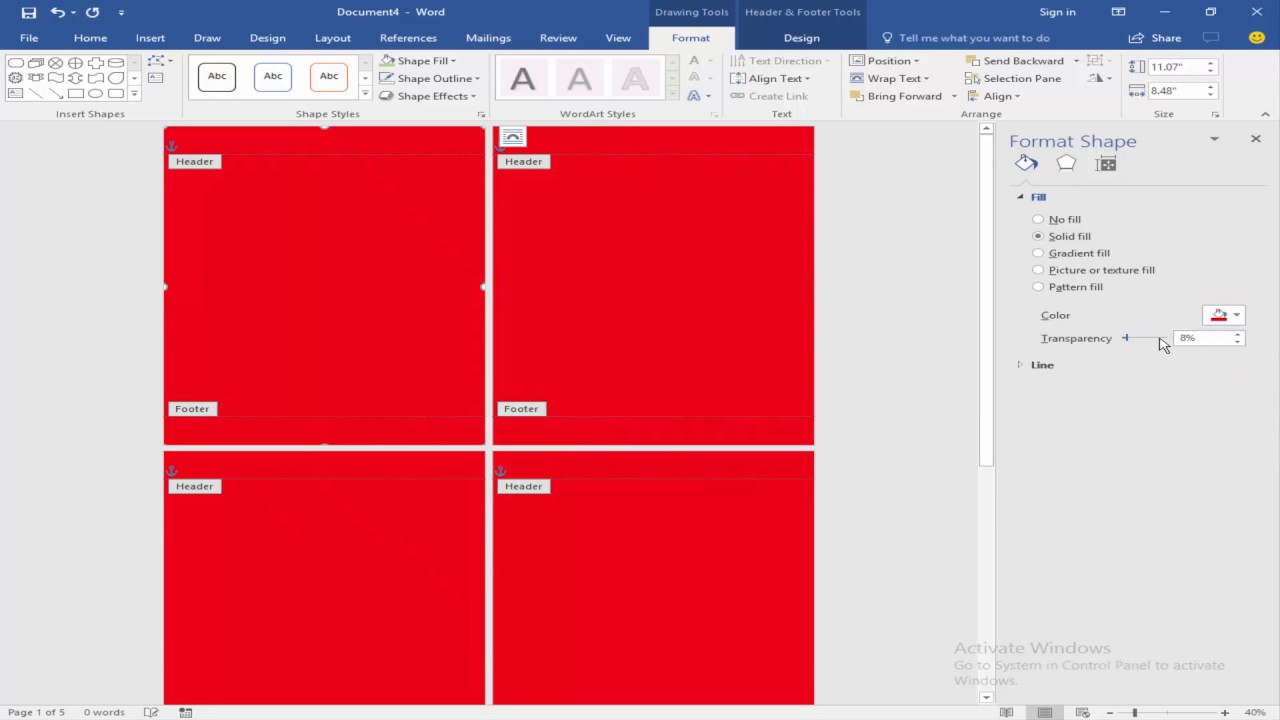This screenshot has height=720, width=1280.
Task: Click Sign in
Action: tap(1057, 12)
